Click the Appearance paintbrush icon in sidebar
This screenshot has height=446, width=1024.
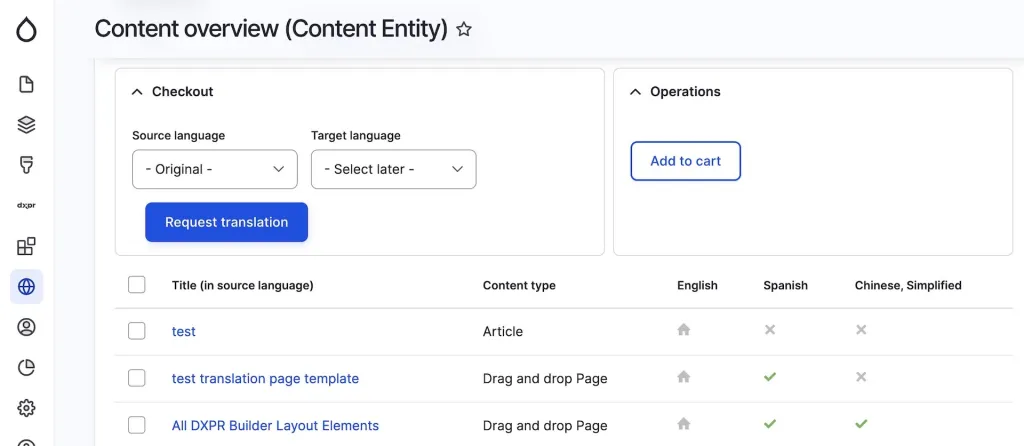click(27, 165)
